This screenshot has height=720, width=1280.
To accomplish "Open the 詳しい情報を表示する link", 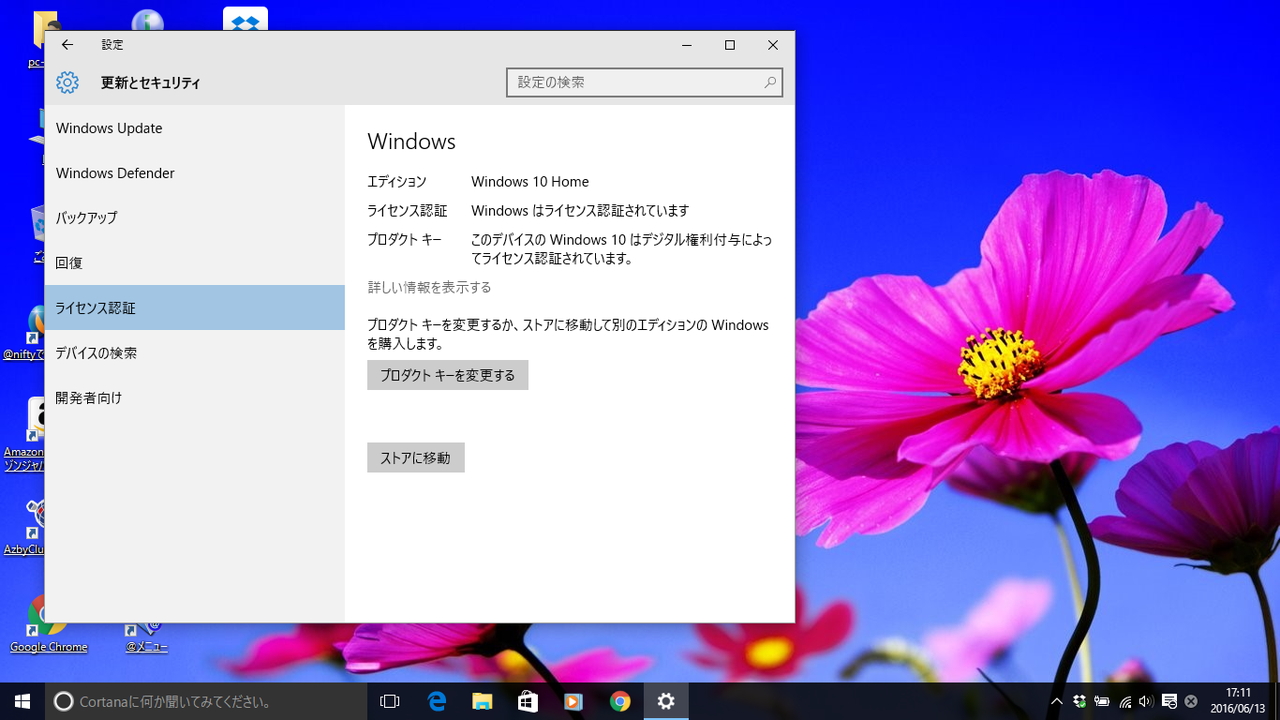I will [x=429, y=287].
